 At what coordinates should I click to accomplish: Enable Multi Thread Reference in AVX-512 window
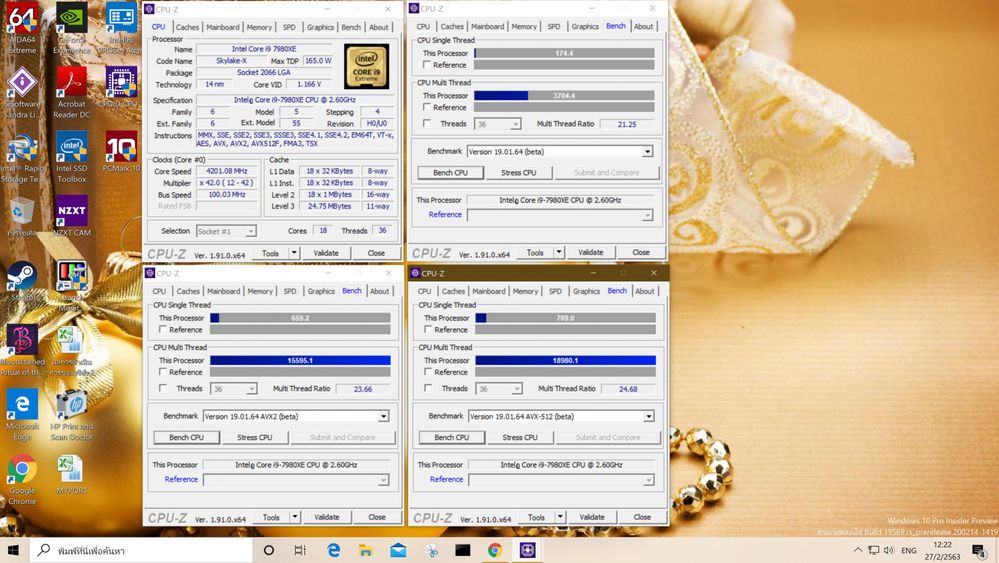pyautogui.click(x=428, y=371)
